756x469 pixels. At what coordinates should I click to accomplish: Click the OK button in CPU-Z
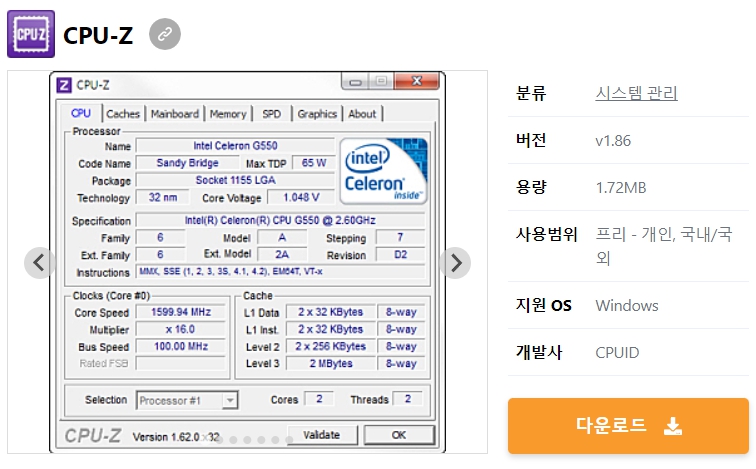(399, 435)
